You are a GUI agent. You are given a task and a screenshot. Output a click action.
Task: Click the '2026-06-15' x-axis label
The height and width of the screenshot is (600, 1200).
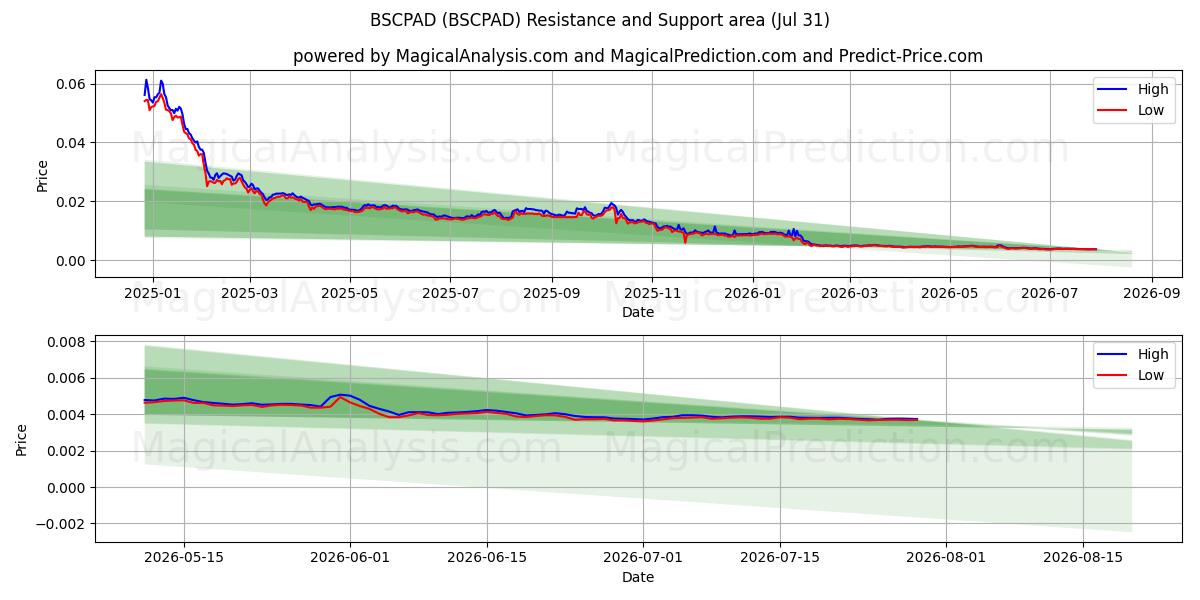[x=488, y=559]
